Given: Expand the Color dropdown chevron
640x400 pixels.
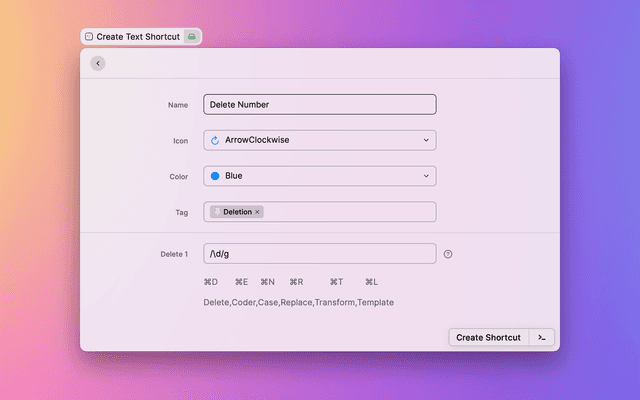Looking at the screenshot, I should [426, 176].
